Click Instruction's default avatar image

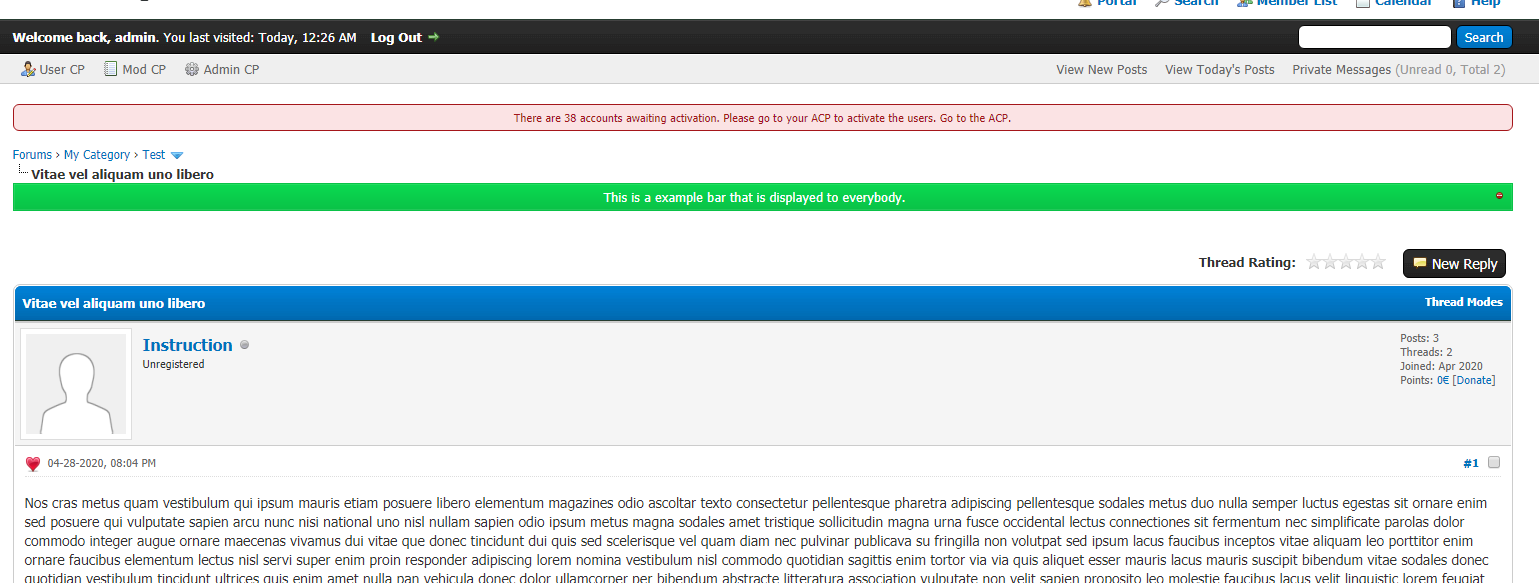(76, 384)
